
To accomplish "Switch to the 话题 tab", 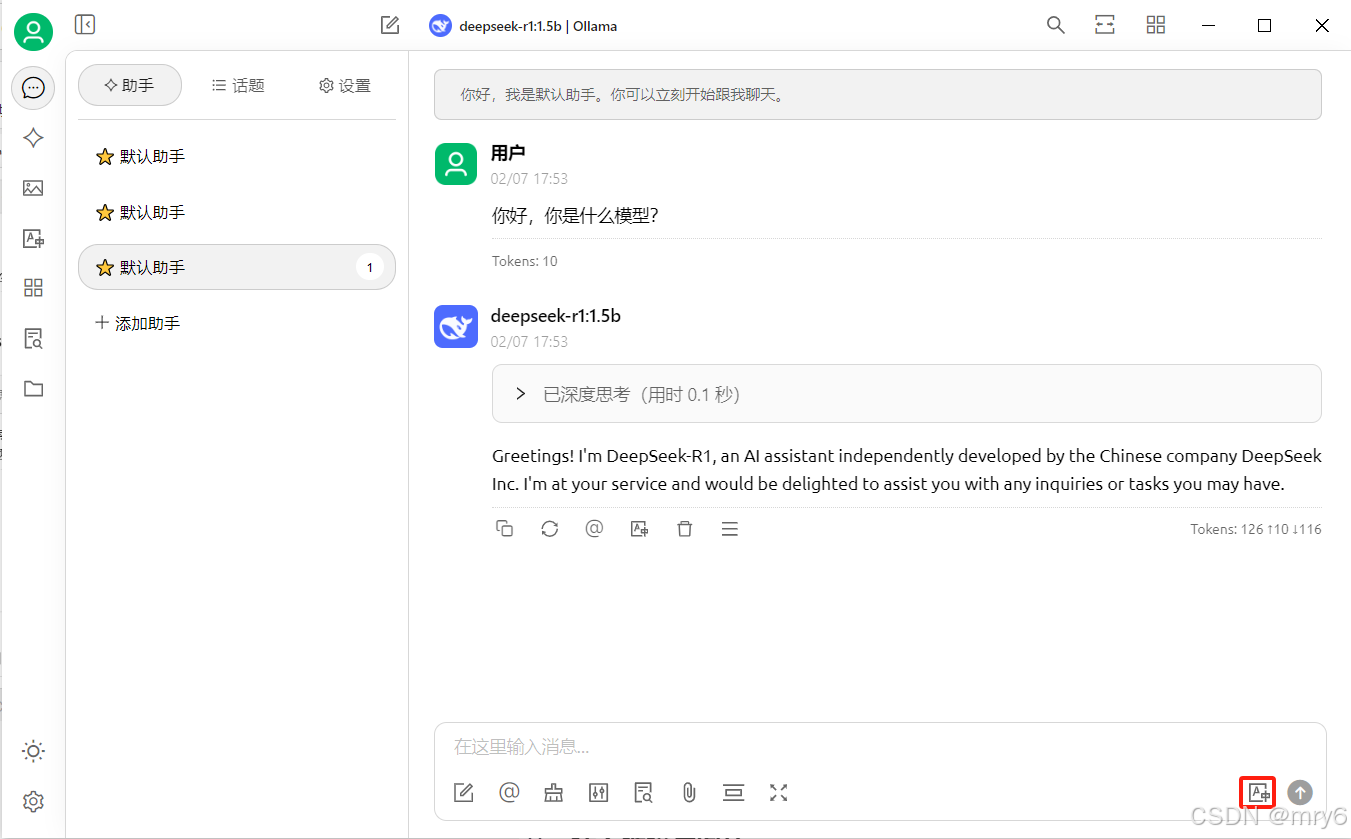I will pos(238,85).
